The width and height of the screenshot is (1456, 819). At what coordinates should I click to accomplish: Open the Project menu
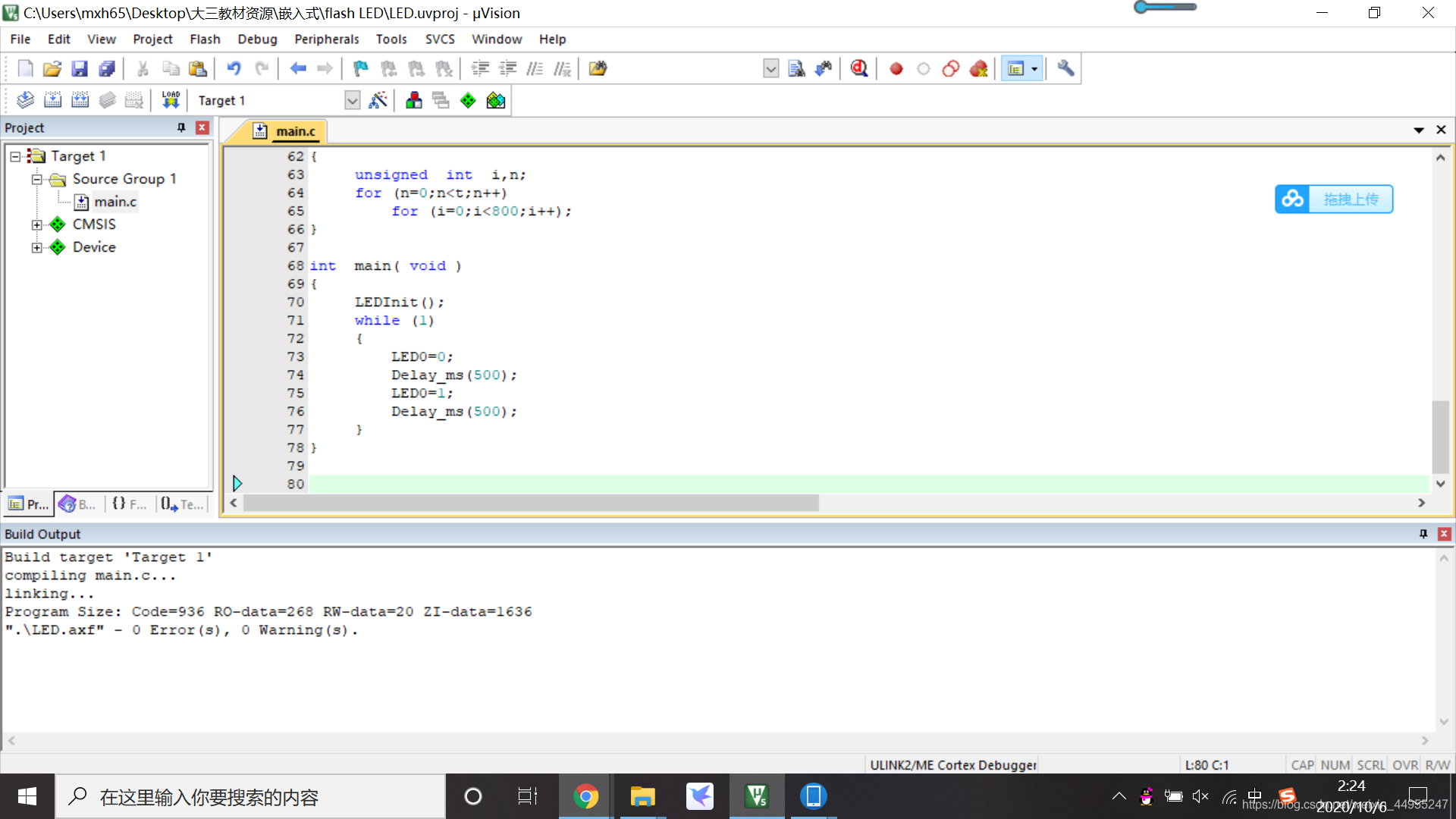point(152,39)
